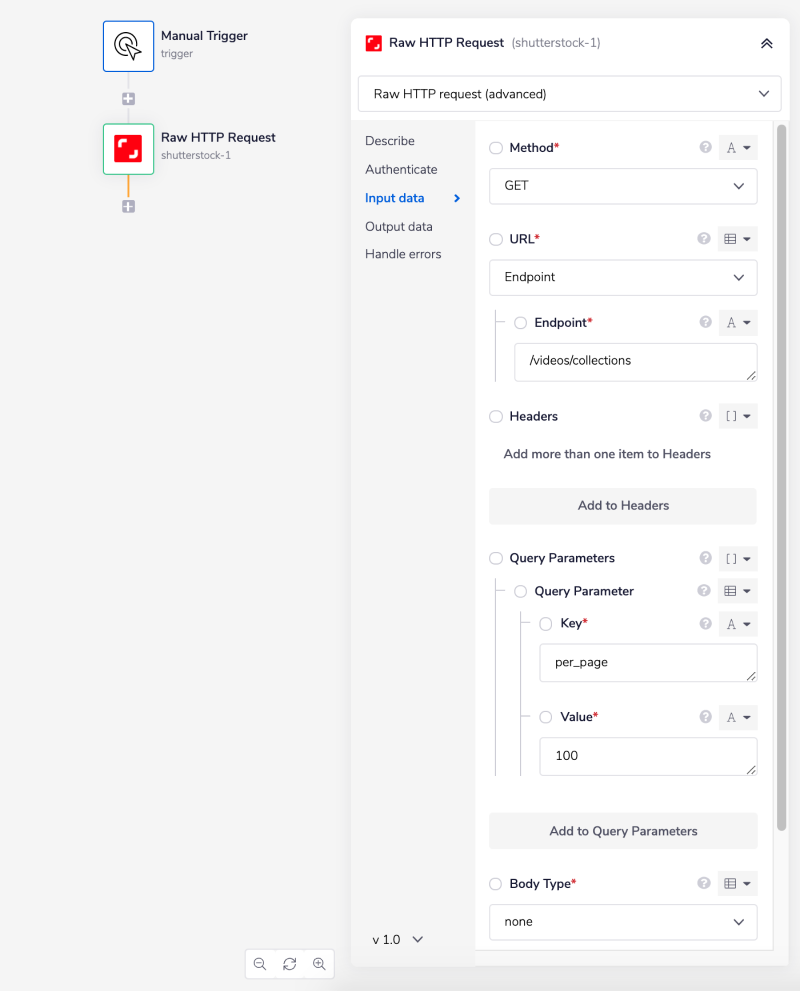Toggle the radio button beside Method

pos(496,148)
